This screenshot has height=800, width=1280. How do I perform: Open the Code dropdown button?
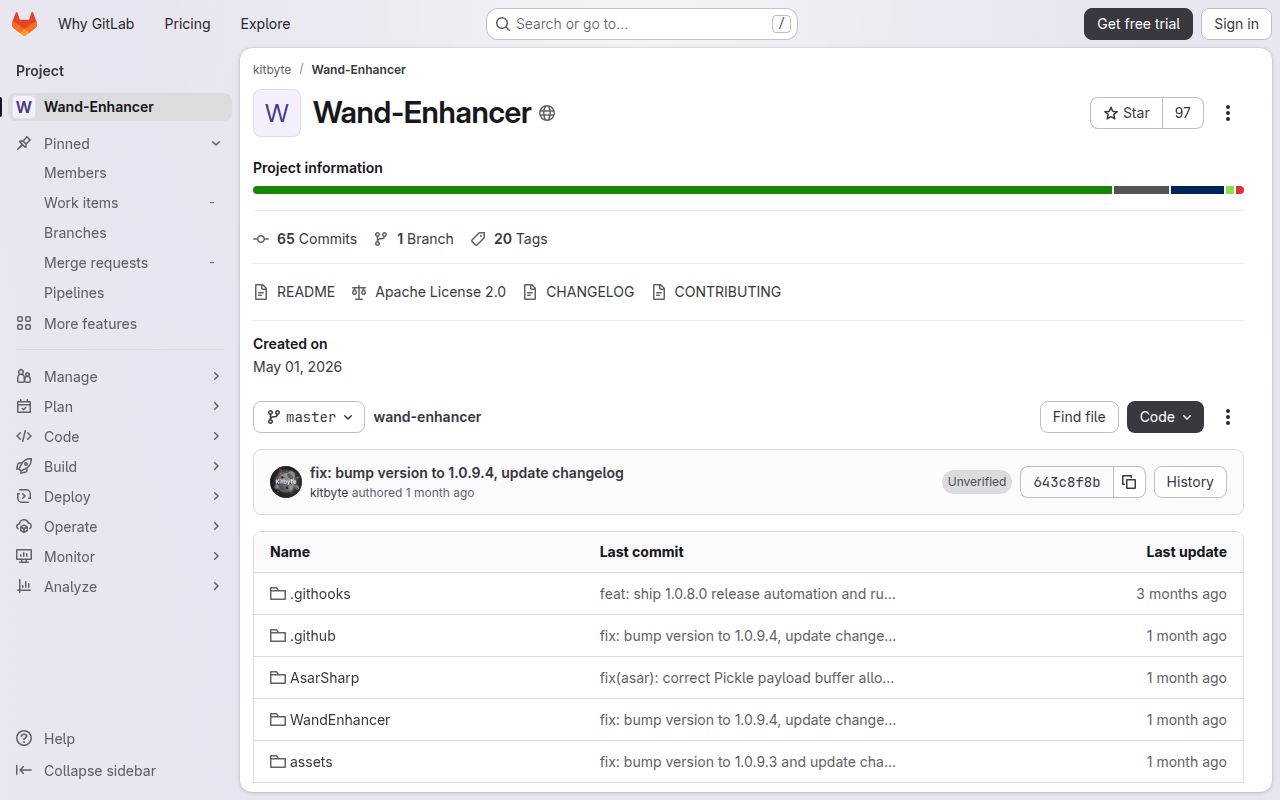tap(1165, 417)
